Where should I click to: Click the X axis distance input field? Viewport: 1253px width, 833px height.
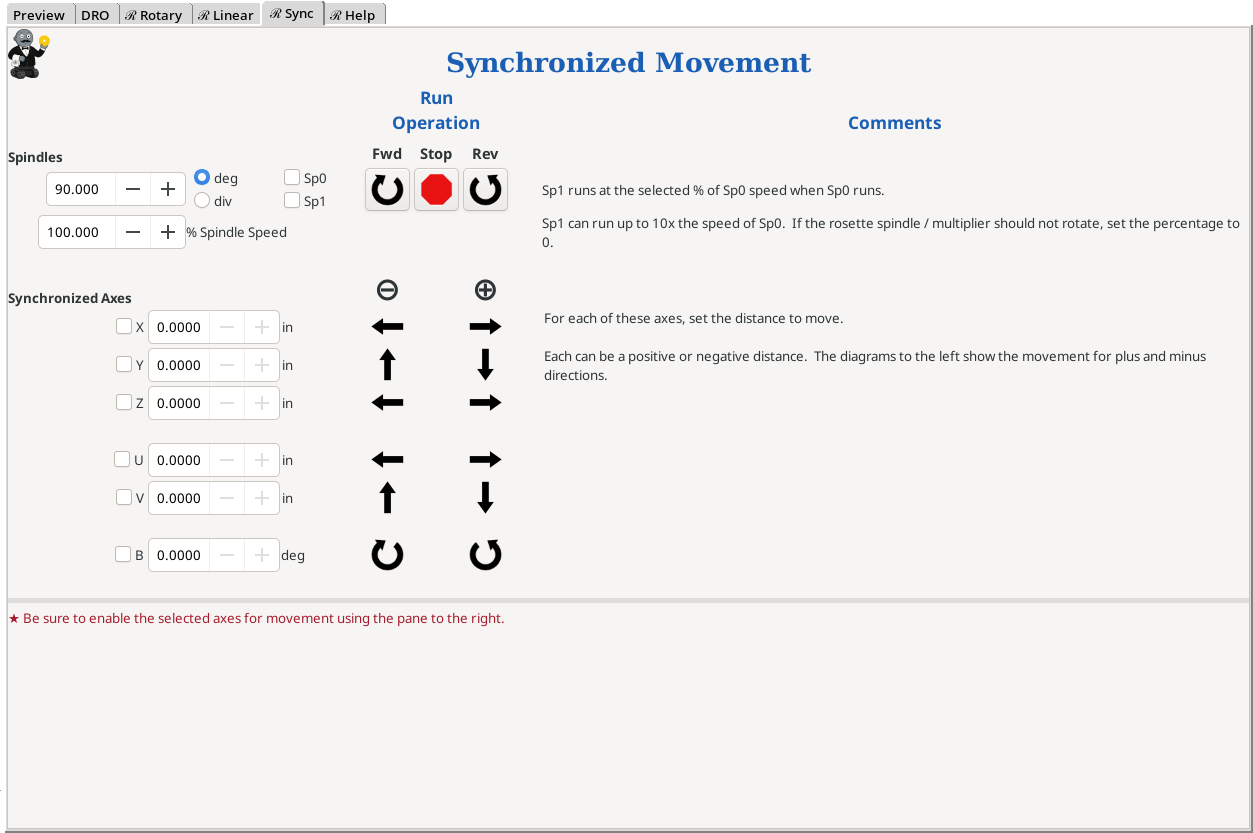179,327
